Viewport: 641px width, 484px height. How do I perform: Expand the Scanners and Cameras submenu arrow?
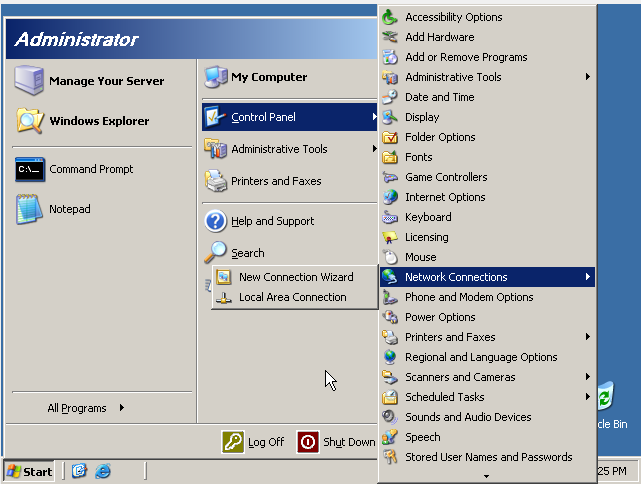588,376
